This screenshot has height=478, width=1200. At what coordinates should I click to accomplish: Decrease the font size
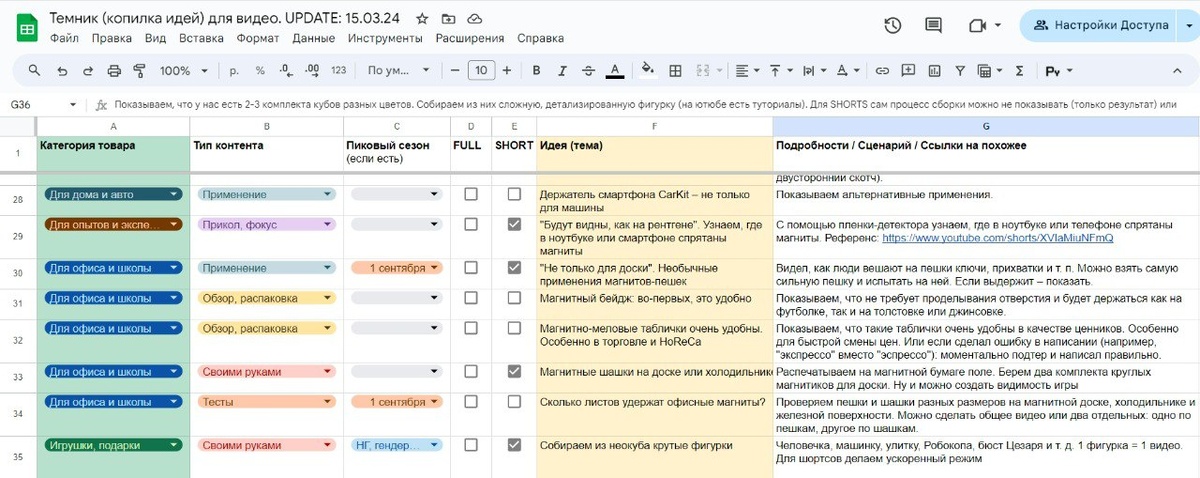[455, 71]
